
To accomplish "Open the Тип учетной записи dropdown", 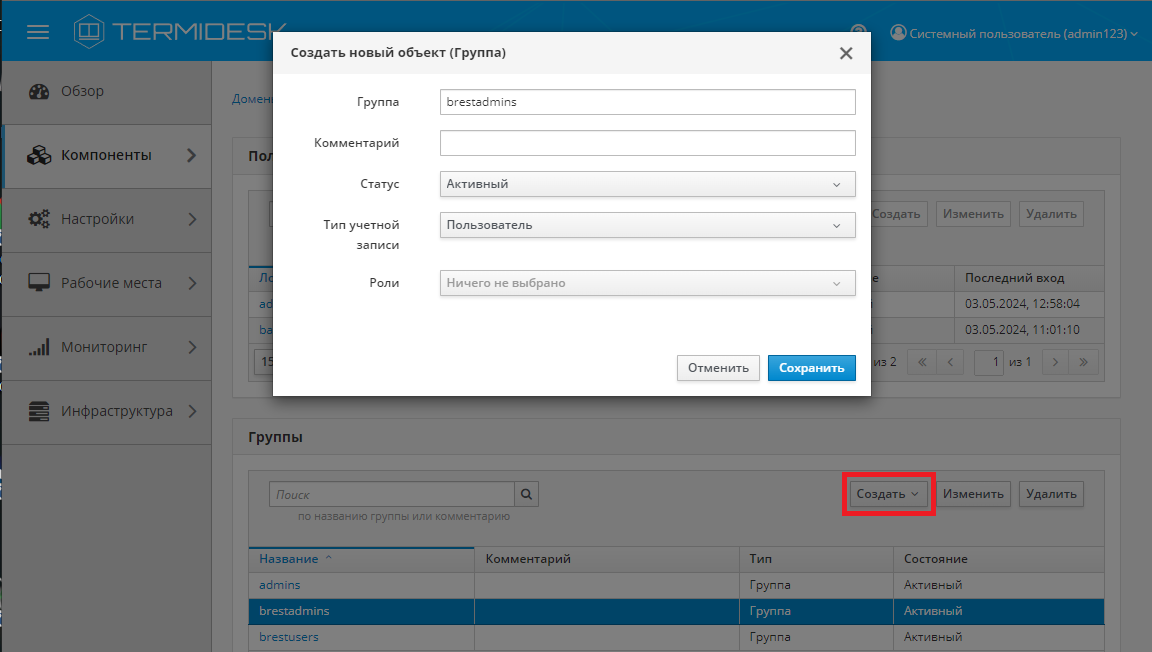I will [647, 225].
